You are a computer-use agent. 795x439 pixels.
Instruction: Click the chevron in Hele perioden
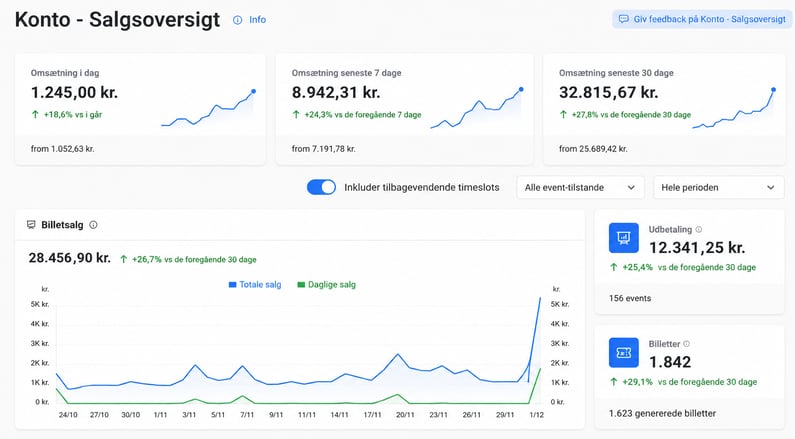(x=771, y=188)
